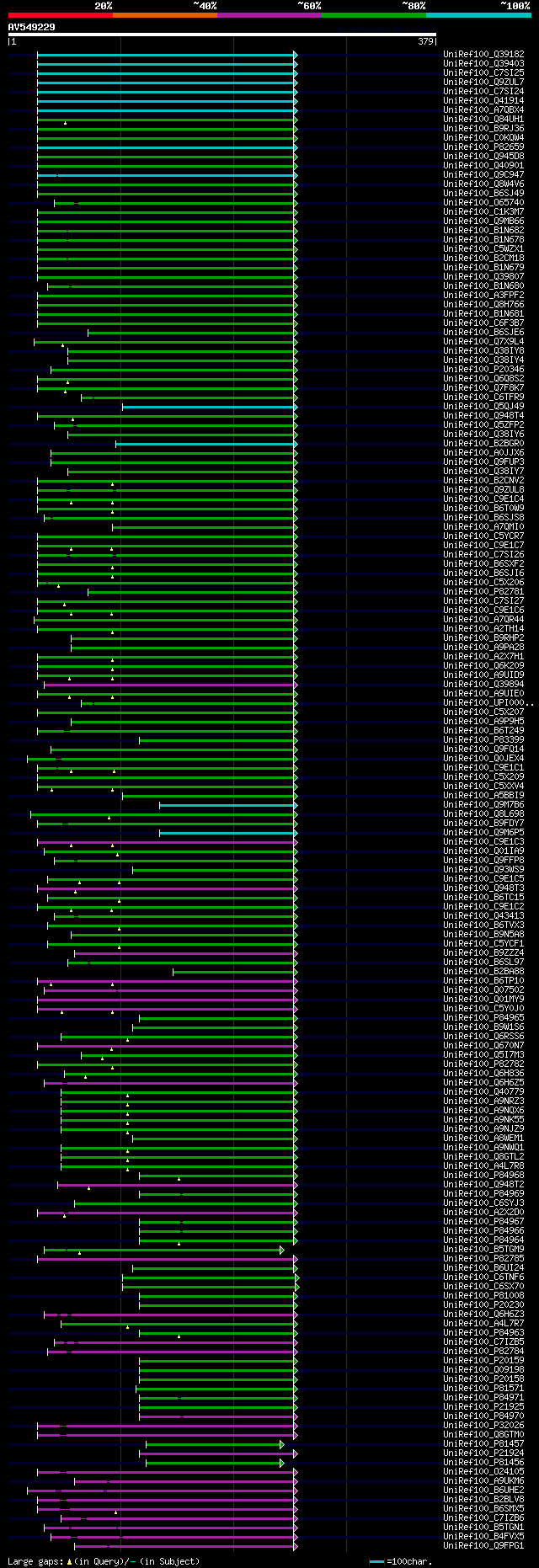Click the UniRef100_Q7X9L4 entry

[x=483, y=342]
